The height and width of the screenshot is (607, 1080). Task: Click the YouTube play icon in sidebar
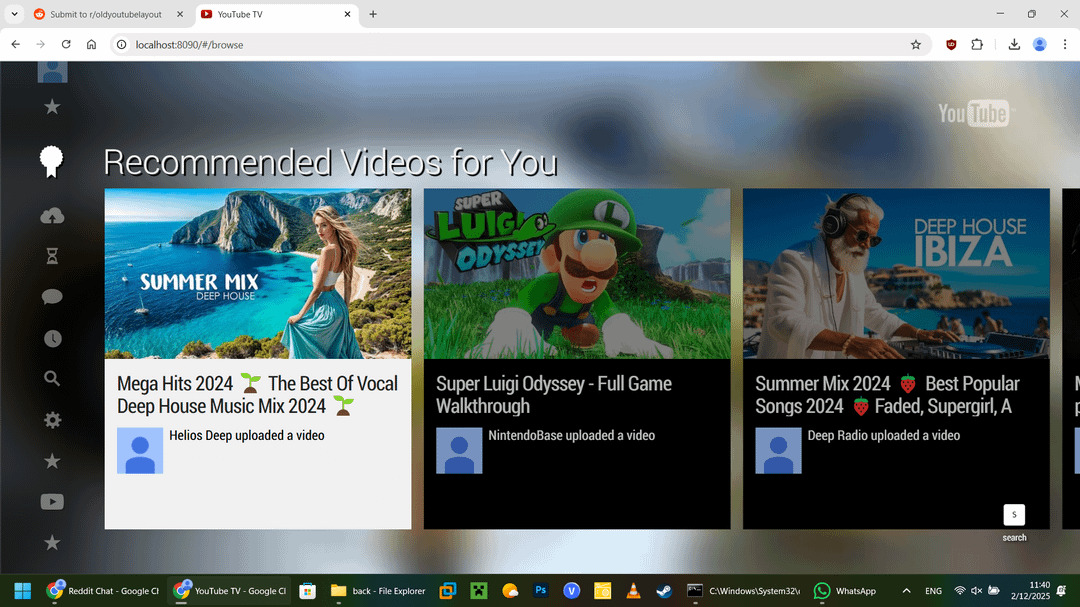(x=52, y=502)
